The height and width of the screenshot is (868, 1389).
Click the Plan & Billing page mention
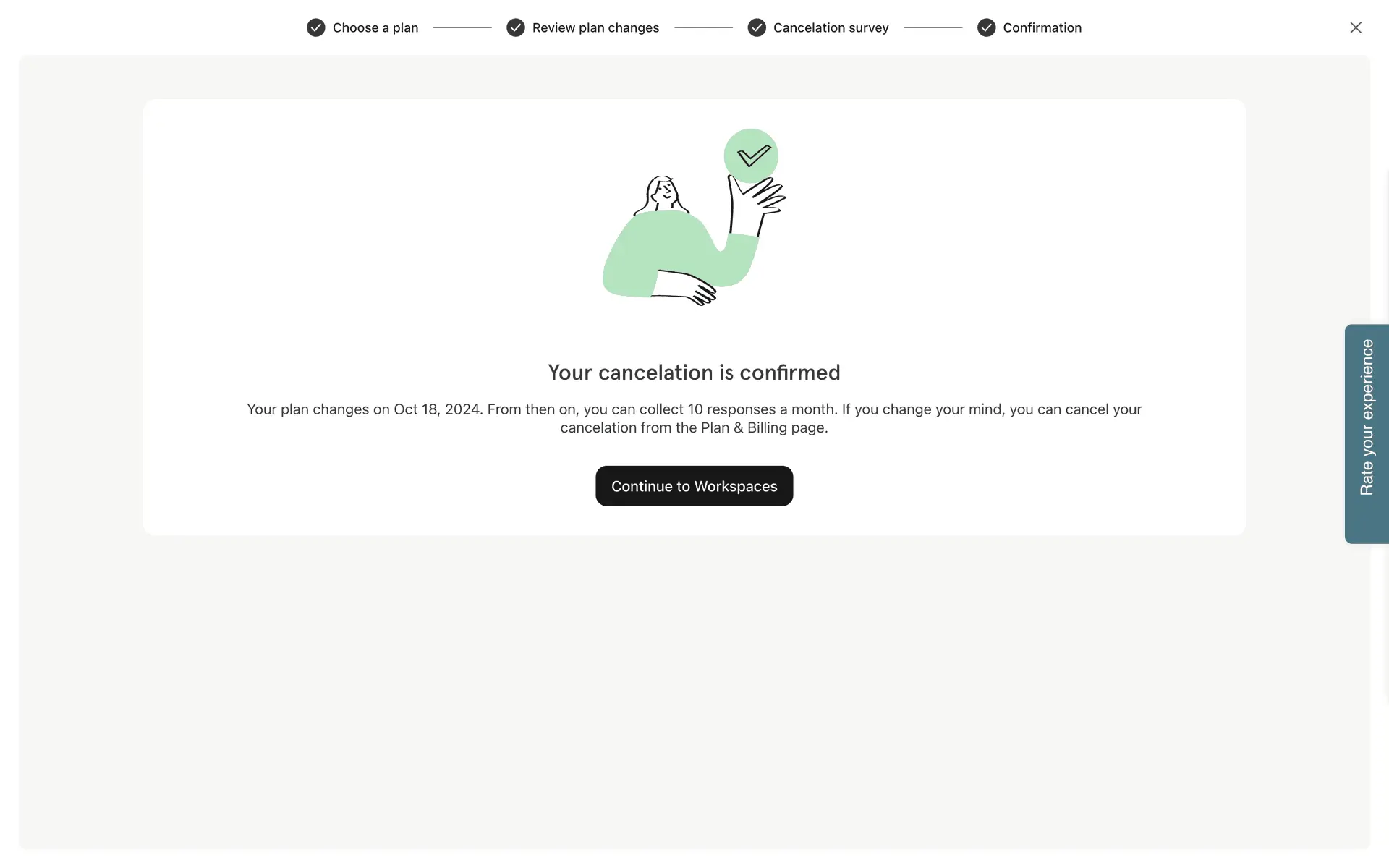[763, 427]
